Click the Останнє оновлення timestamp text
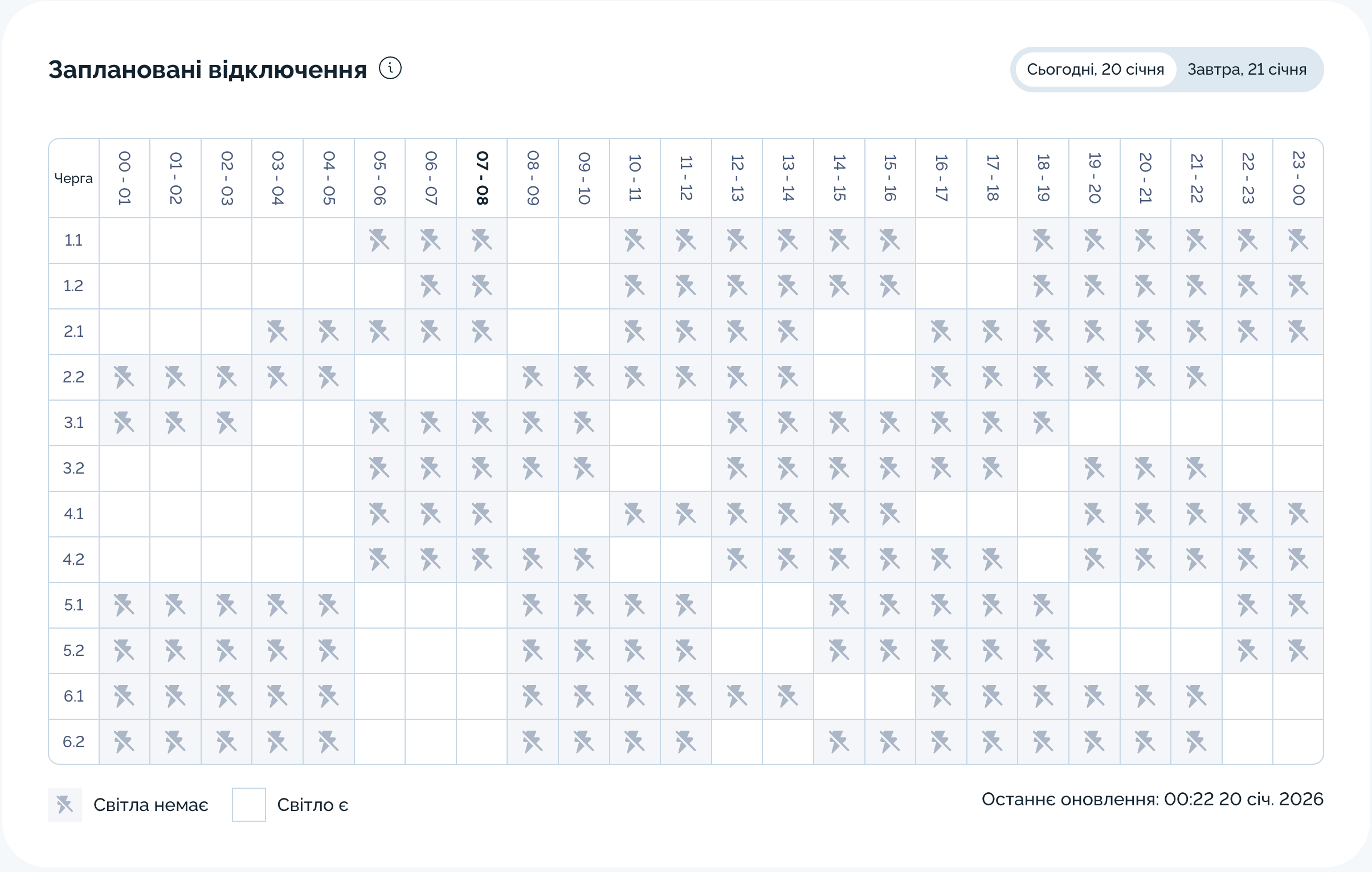1372x872 pixels. pyautogui.click(x=1151, y=799)
